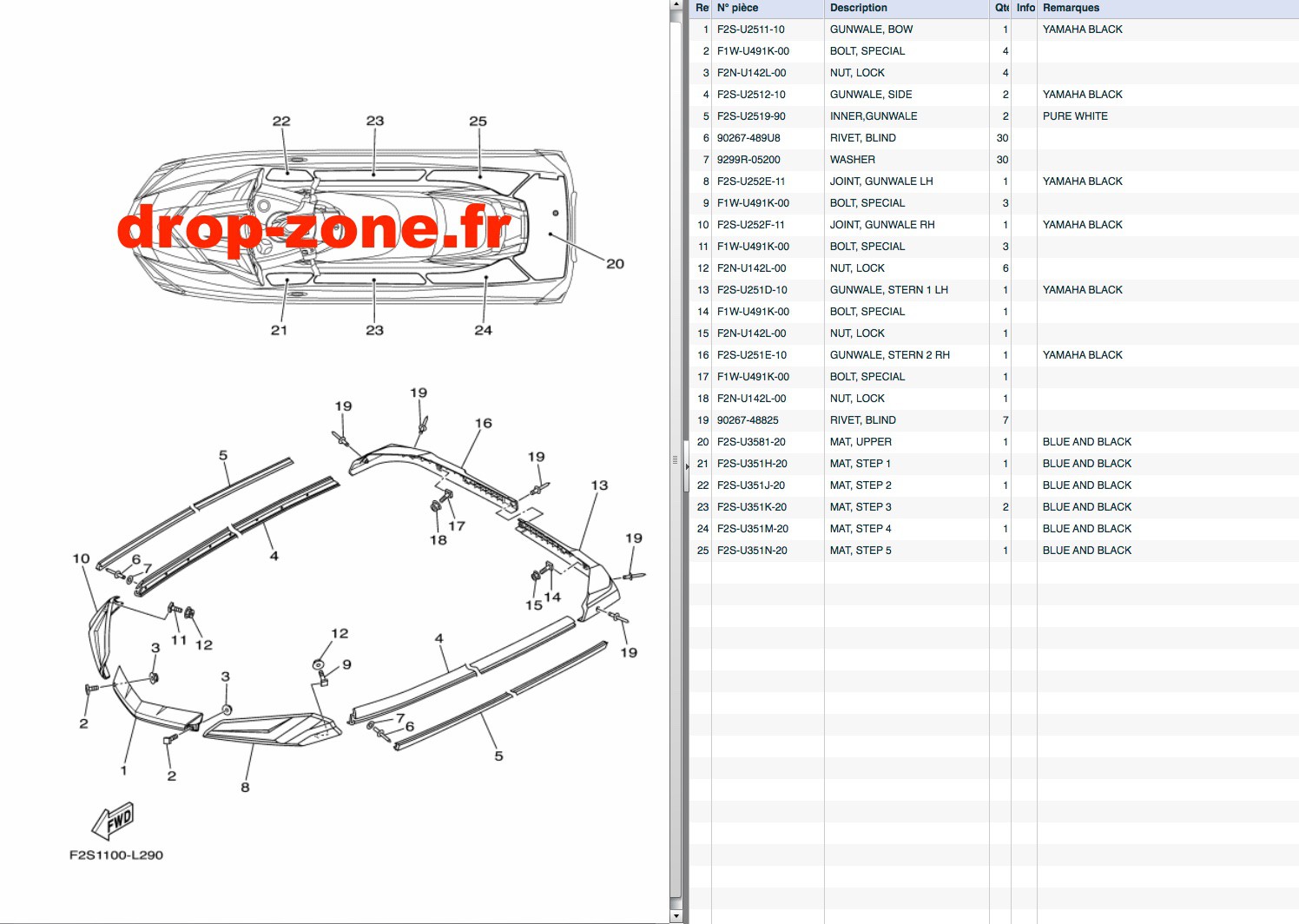1299x924 pixels.
Task: Sort by Remarques column header
Action: coord(1168,8)
